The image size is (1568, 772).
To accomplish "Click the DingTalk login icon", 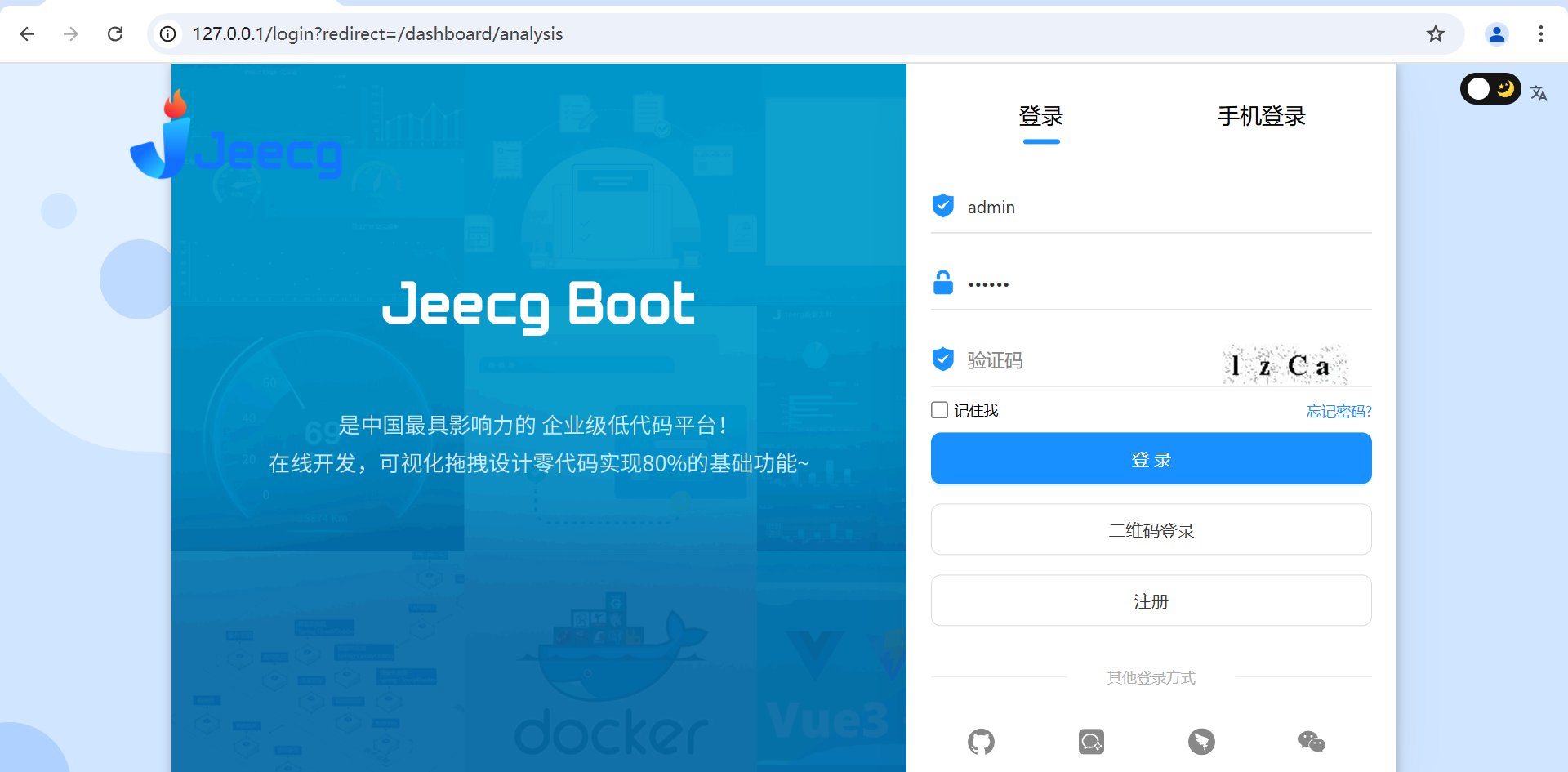I will tap(1201, 742).
